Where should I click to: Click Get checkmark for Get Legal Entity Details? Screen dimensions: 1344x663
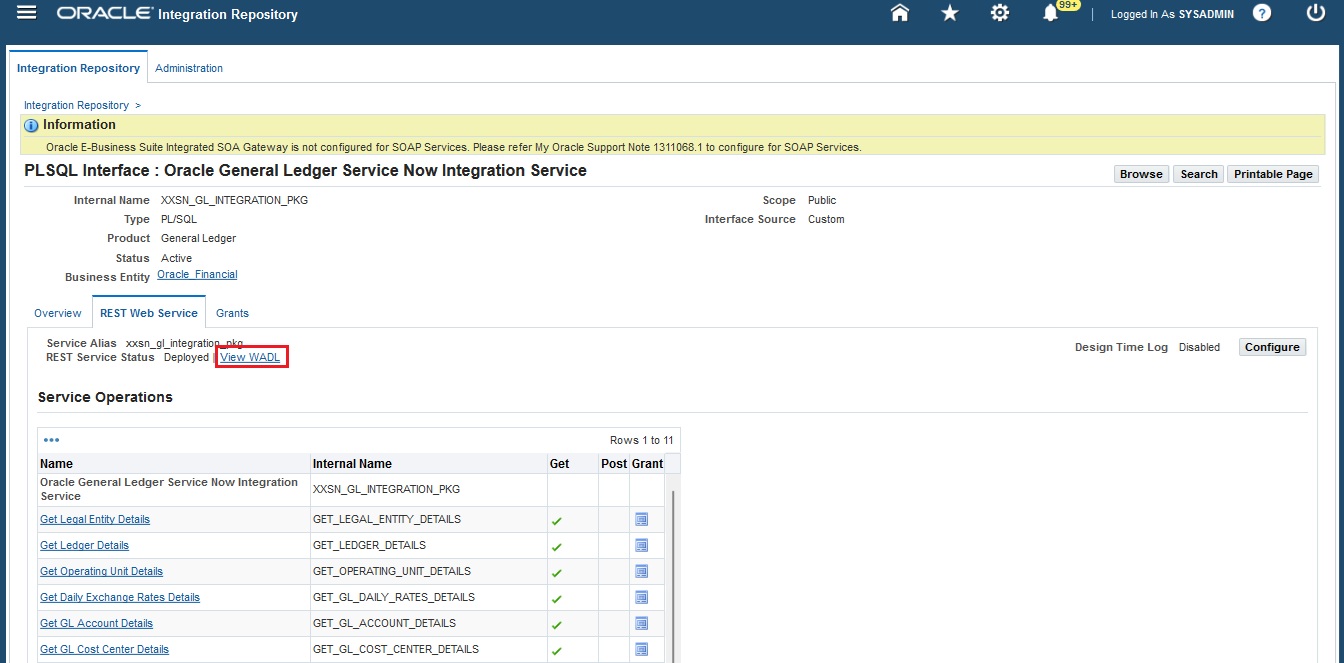pos(557,521)
